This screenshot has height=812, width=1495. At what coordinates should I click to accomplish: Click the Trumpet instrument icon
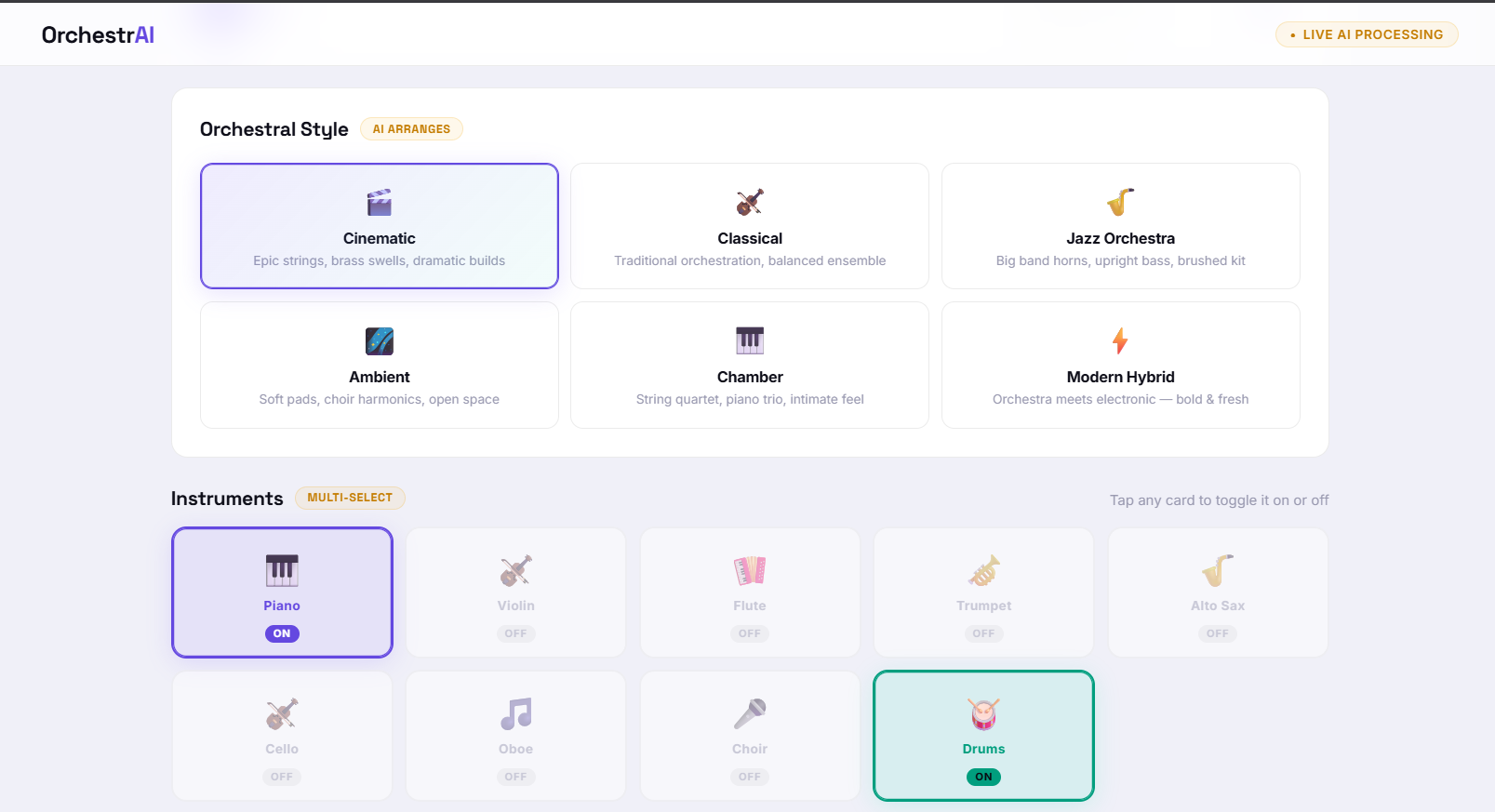(x=984, y=570)
